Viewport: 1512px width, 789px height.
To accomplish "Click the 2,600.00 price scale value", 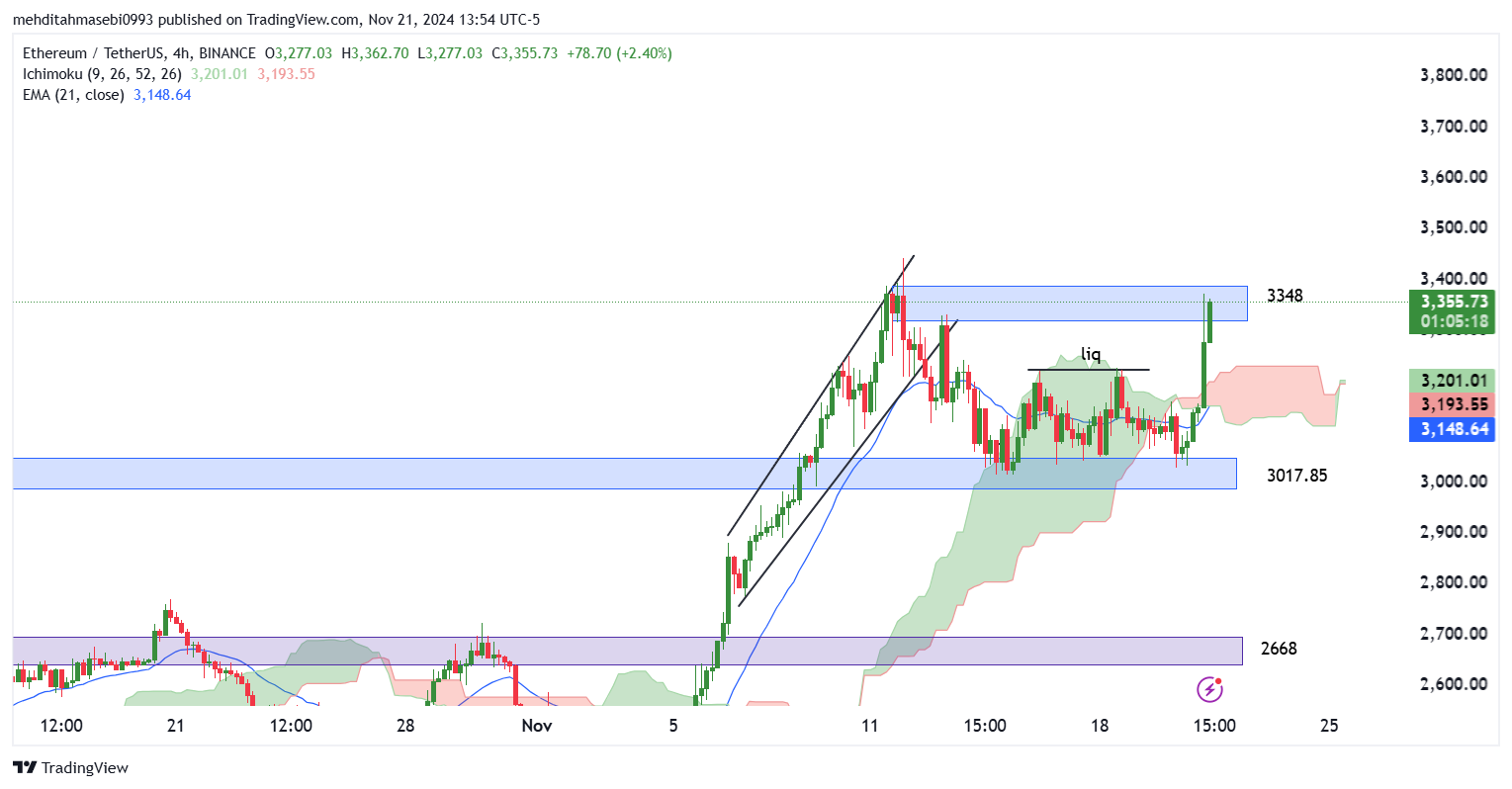I will [1454, 684].
